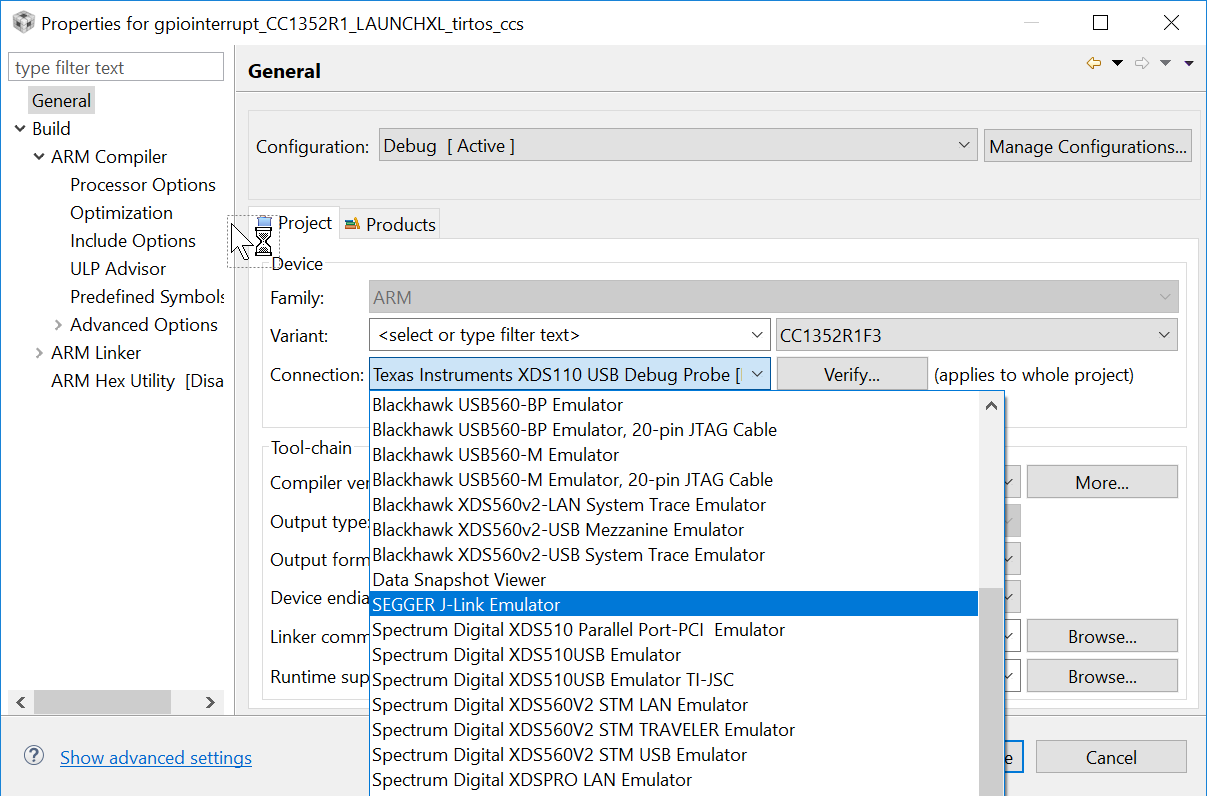
Task: Click the forward navigation arrow icon
Action: tap(1142, 62)
